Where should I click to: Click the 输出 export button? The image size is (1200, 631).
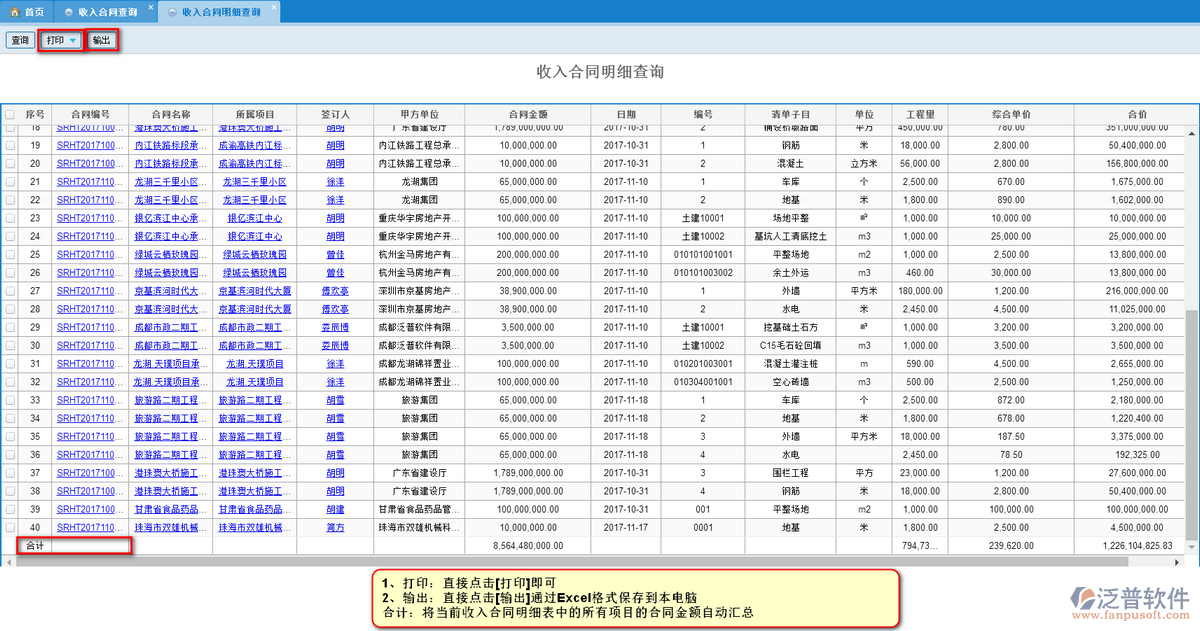point(102,40)
